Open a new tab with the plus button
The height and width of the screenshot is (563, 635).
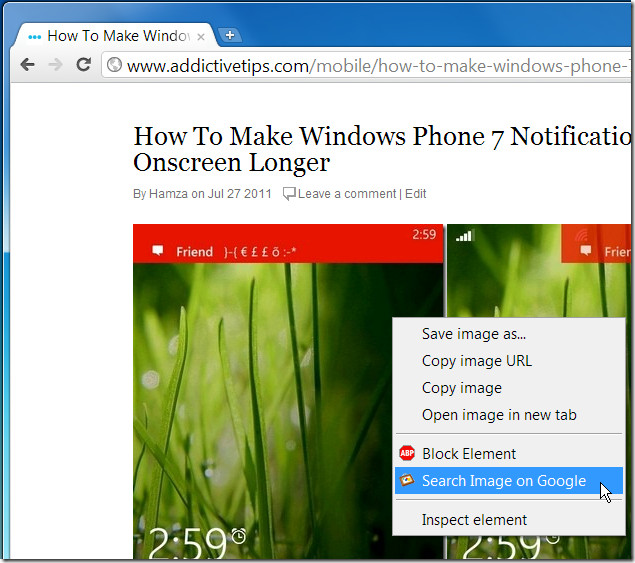pos(230,35)
